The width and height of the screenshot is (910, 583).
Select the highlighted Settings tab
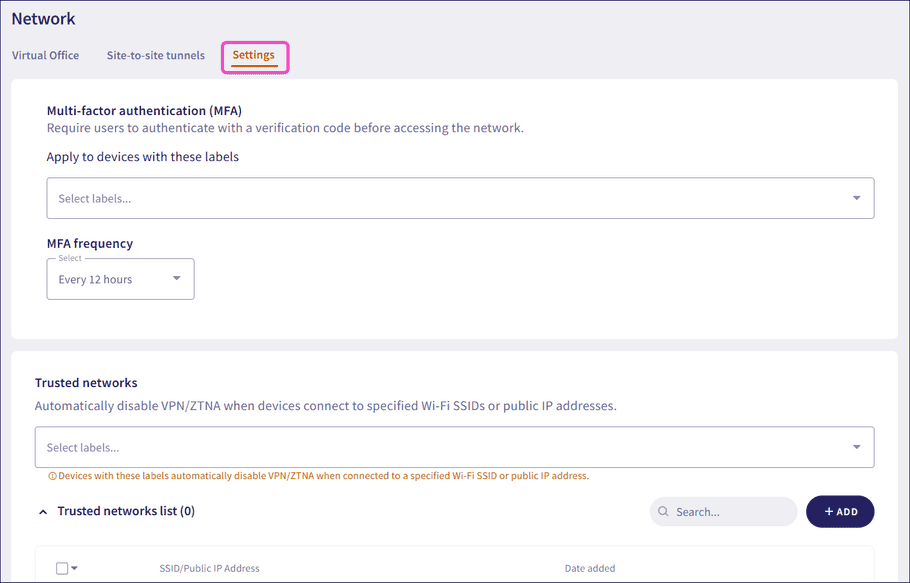[x=254, y=56]
